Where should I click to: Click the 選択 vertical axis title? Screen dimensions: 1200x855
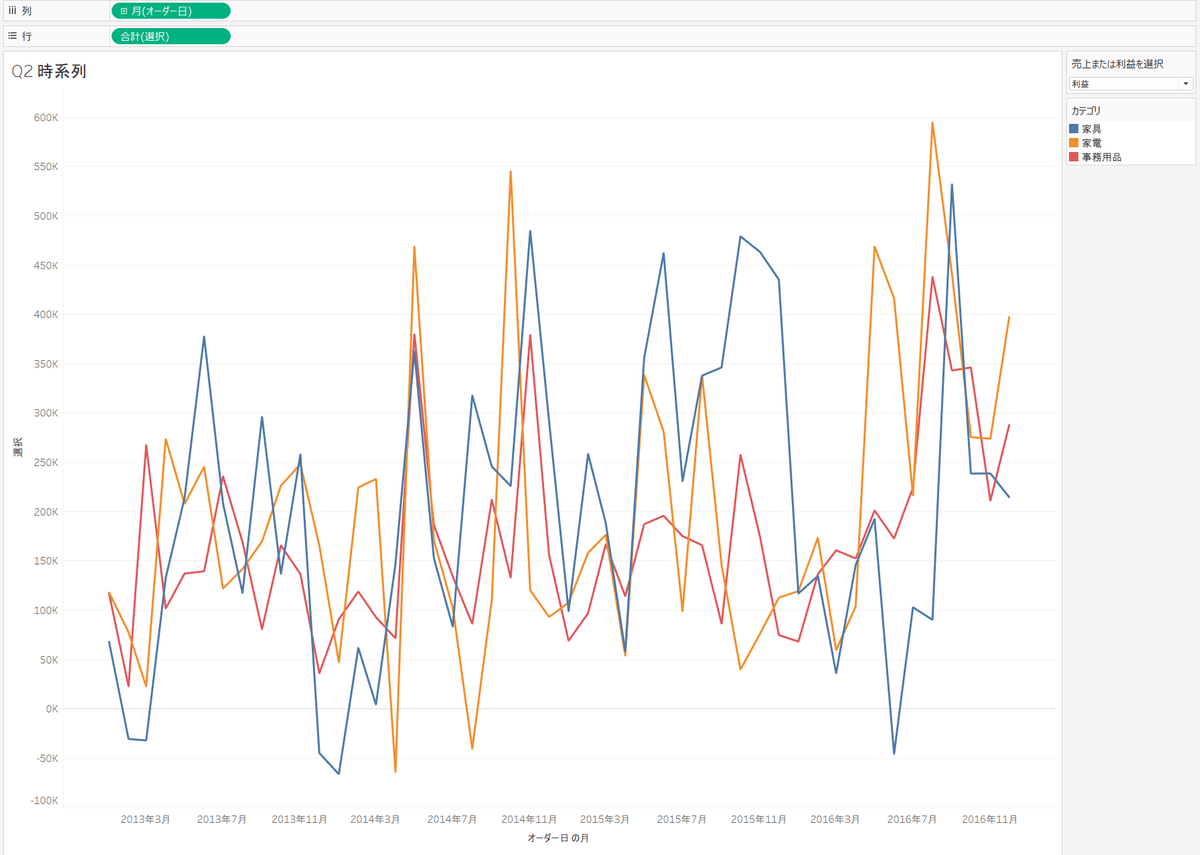click(x=18, y=448)
